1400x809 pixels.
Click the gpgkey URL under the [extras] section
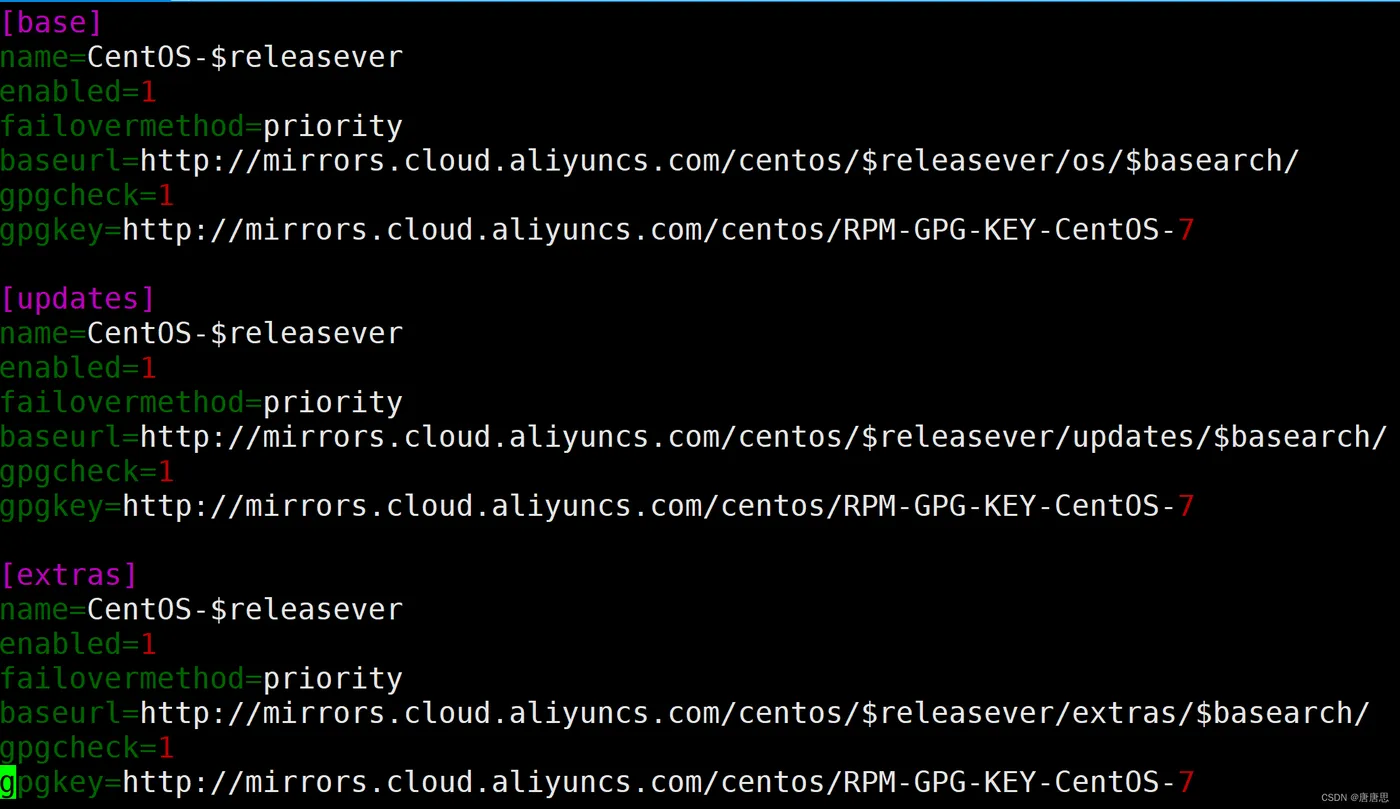(657, 782)
